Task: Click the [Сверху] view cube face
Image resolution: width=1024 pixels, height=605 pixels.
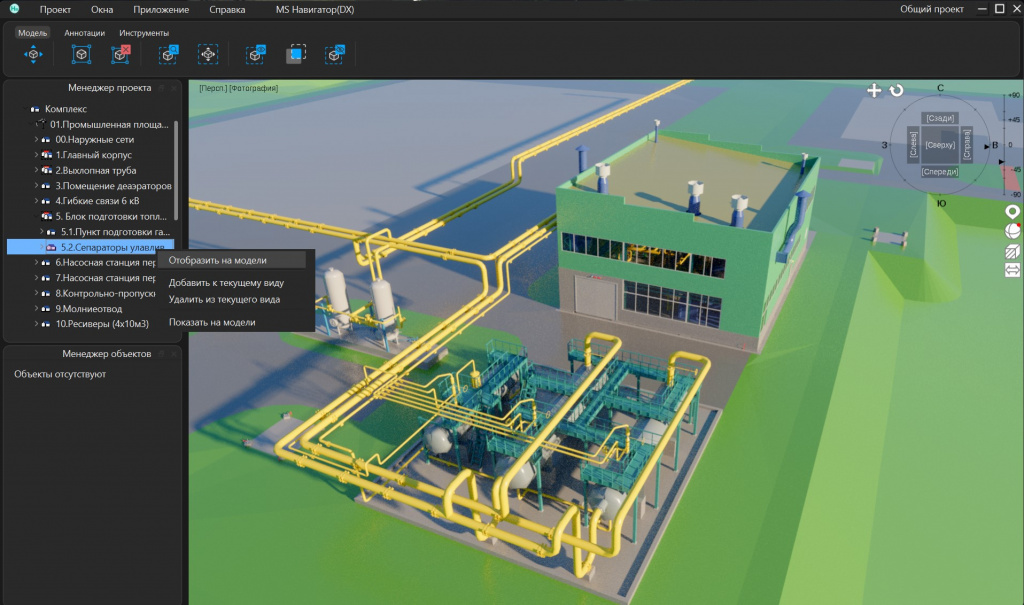Action: tap(940, 145)
